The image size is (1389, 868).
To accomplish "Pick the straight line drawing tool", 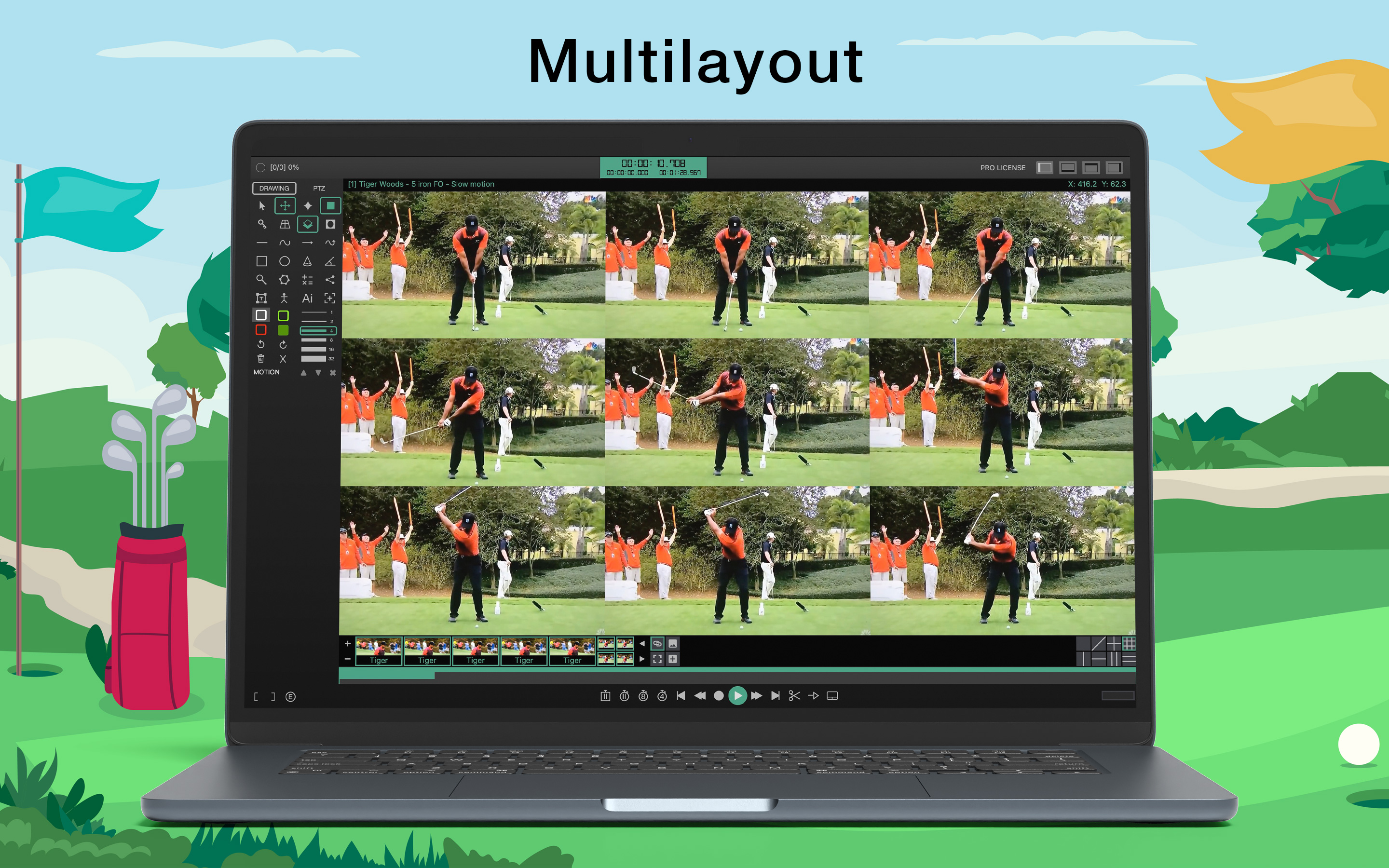I will click(262, 243).
